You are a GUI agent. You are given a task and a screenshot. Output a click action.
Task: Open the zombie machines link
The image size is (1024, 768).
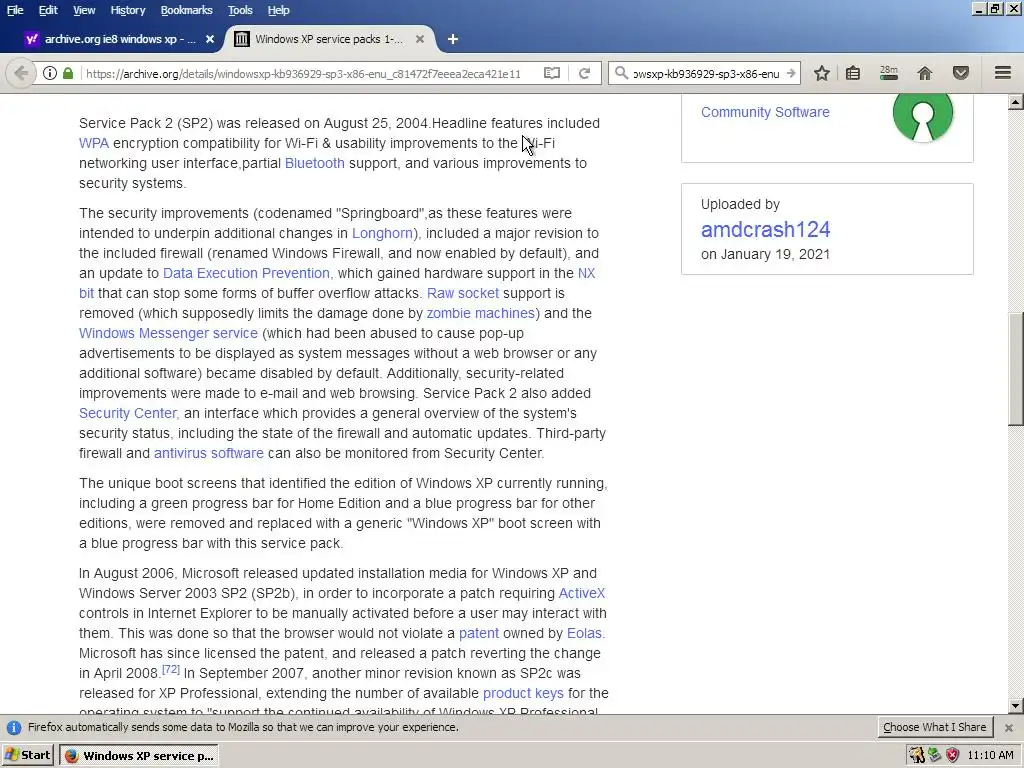click(481, 313)
